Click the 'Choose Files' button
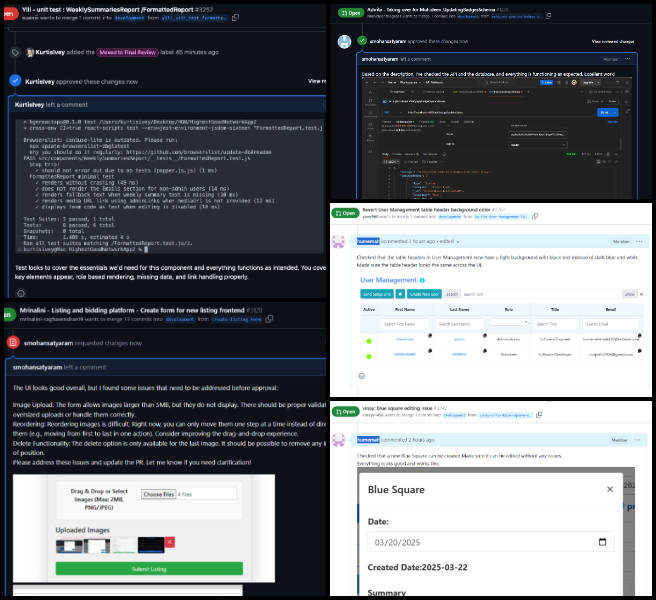656x600 pixels. pyautogui.click(x=159, y=494)
